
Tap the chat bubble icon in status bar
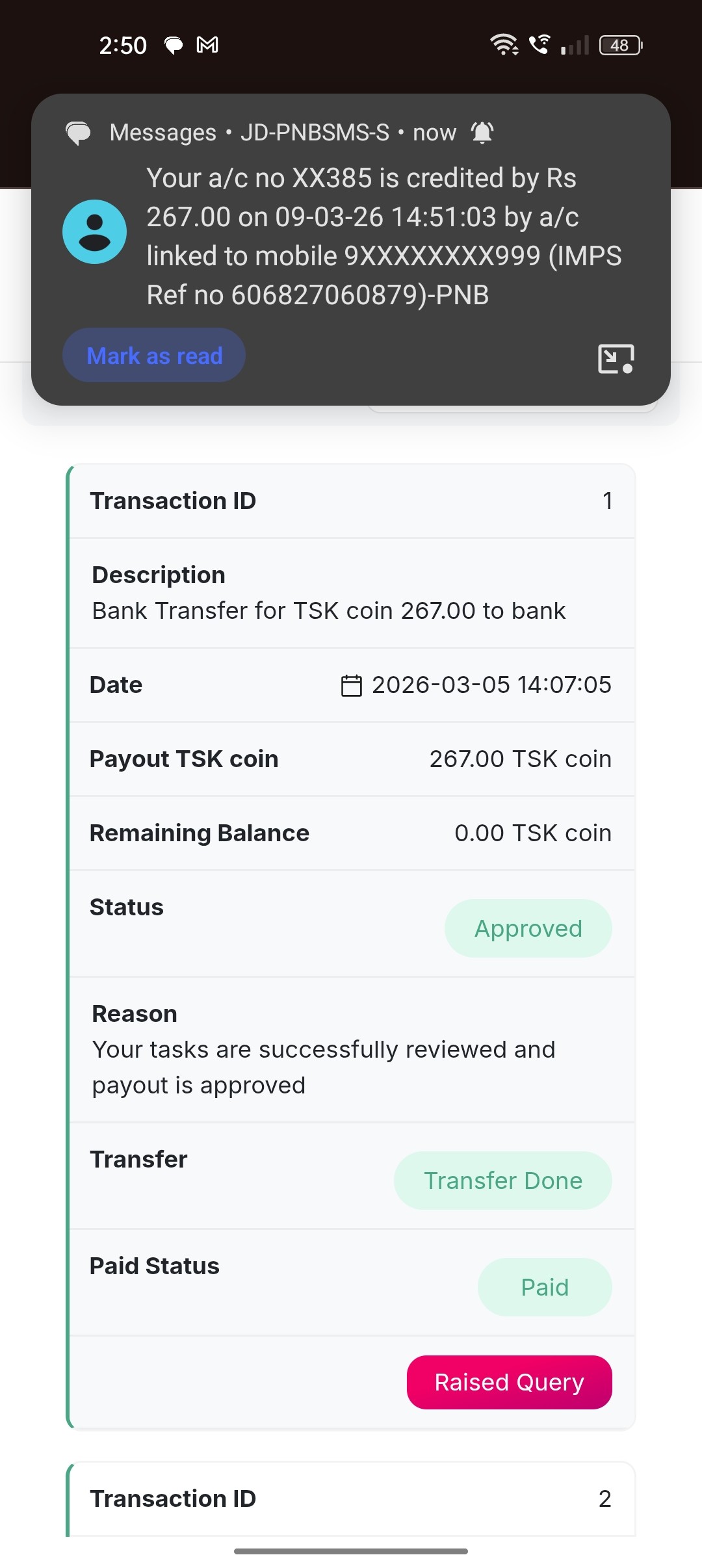(x=174, y=45)
